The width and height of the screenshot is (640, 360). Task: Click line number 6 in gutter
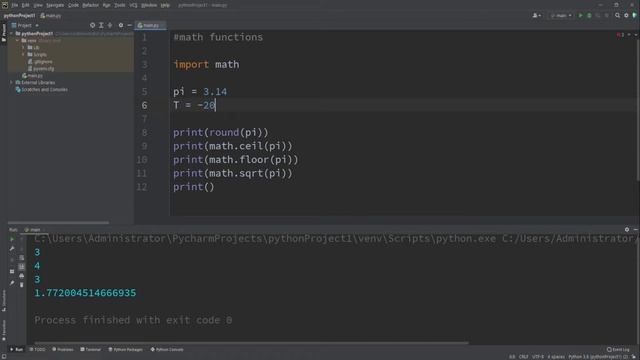coord(144,105)
